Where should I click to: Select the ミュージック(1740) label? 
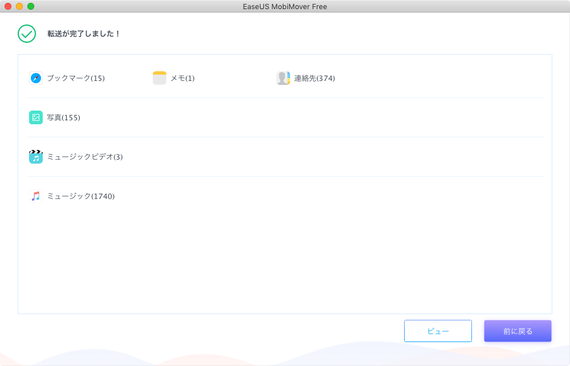tap(81, 196)
